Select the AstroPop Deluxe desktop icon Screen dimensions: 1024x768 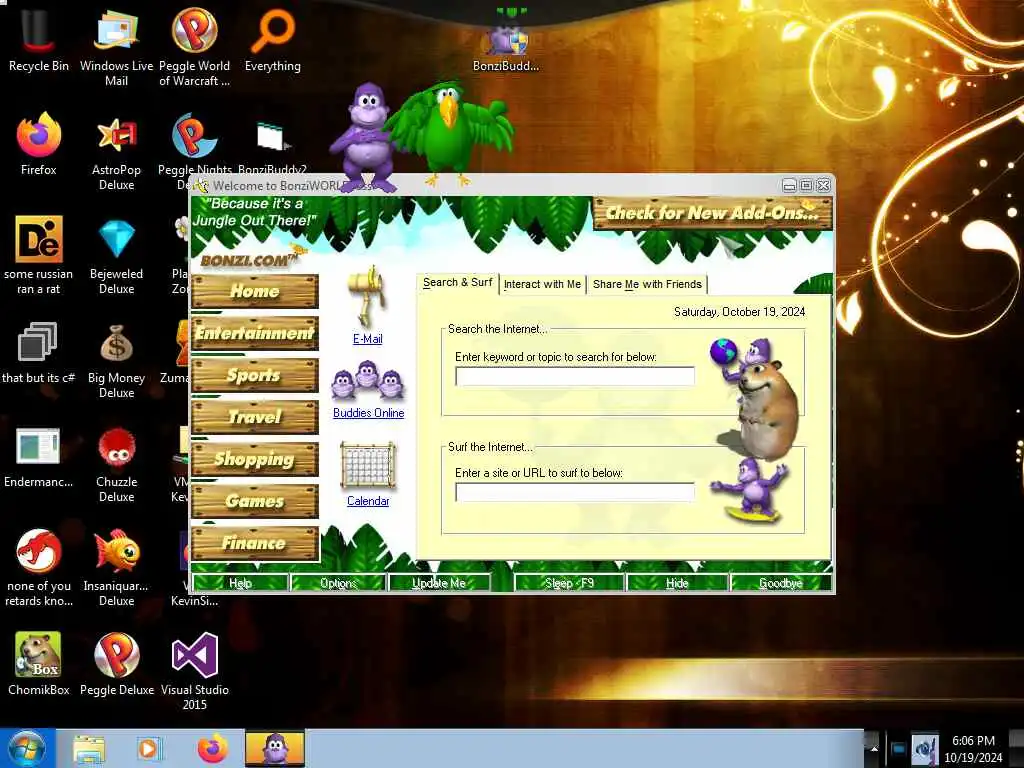(x=116, y=152)
